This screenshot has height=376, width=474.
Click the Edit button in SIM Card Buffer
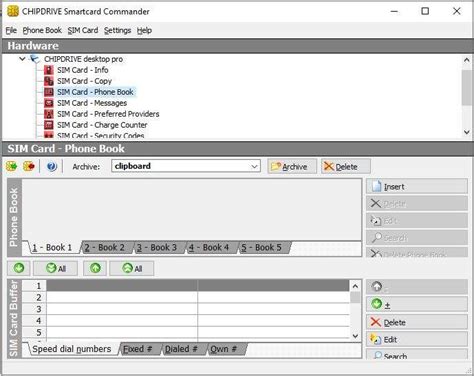click(x=417, y=339)
